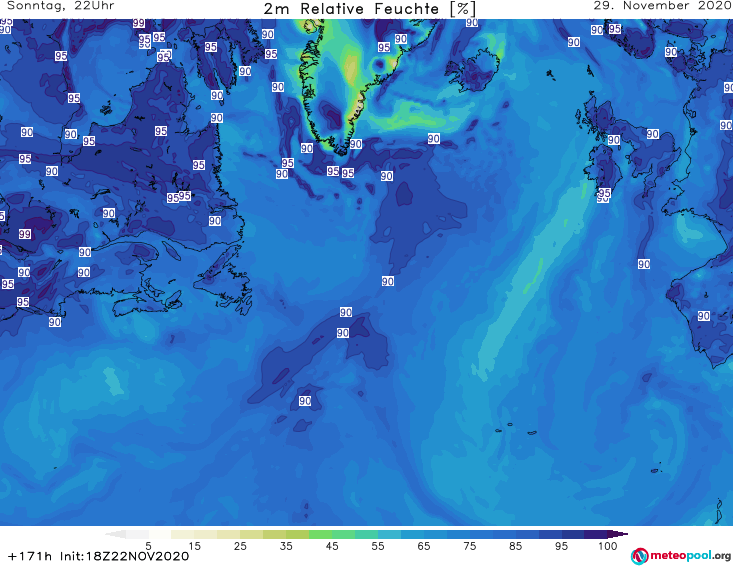Click the legend value "75"
Image resolution: width=733 pixels, height=566 pixels.
tap(470, 546)
